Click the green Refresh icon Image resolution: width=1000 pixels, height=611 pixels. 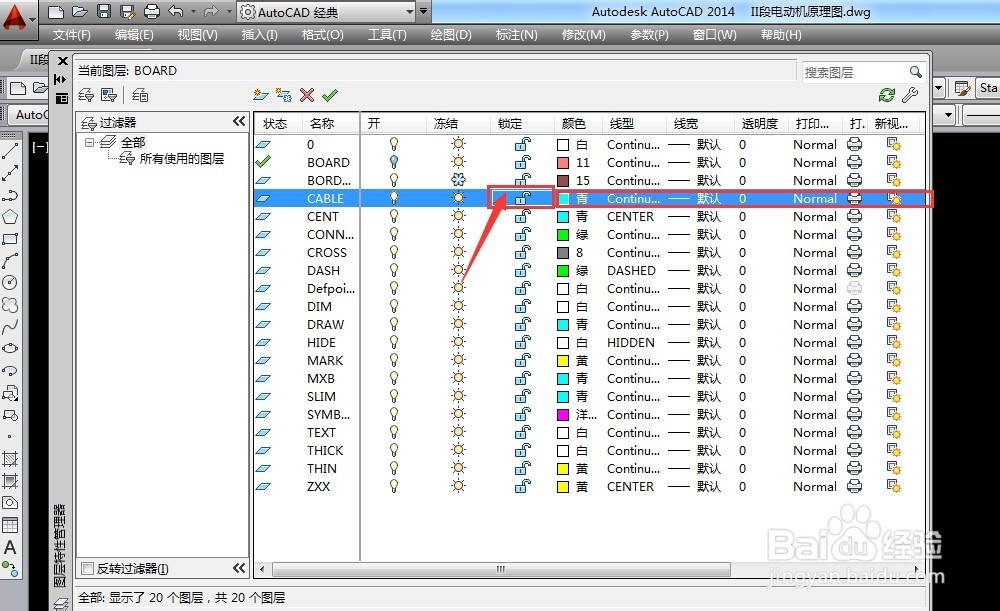click(886, 95)
